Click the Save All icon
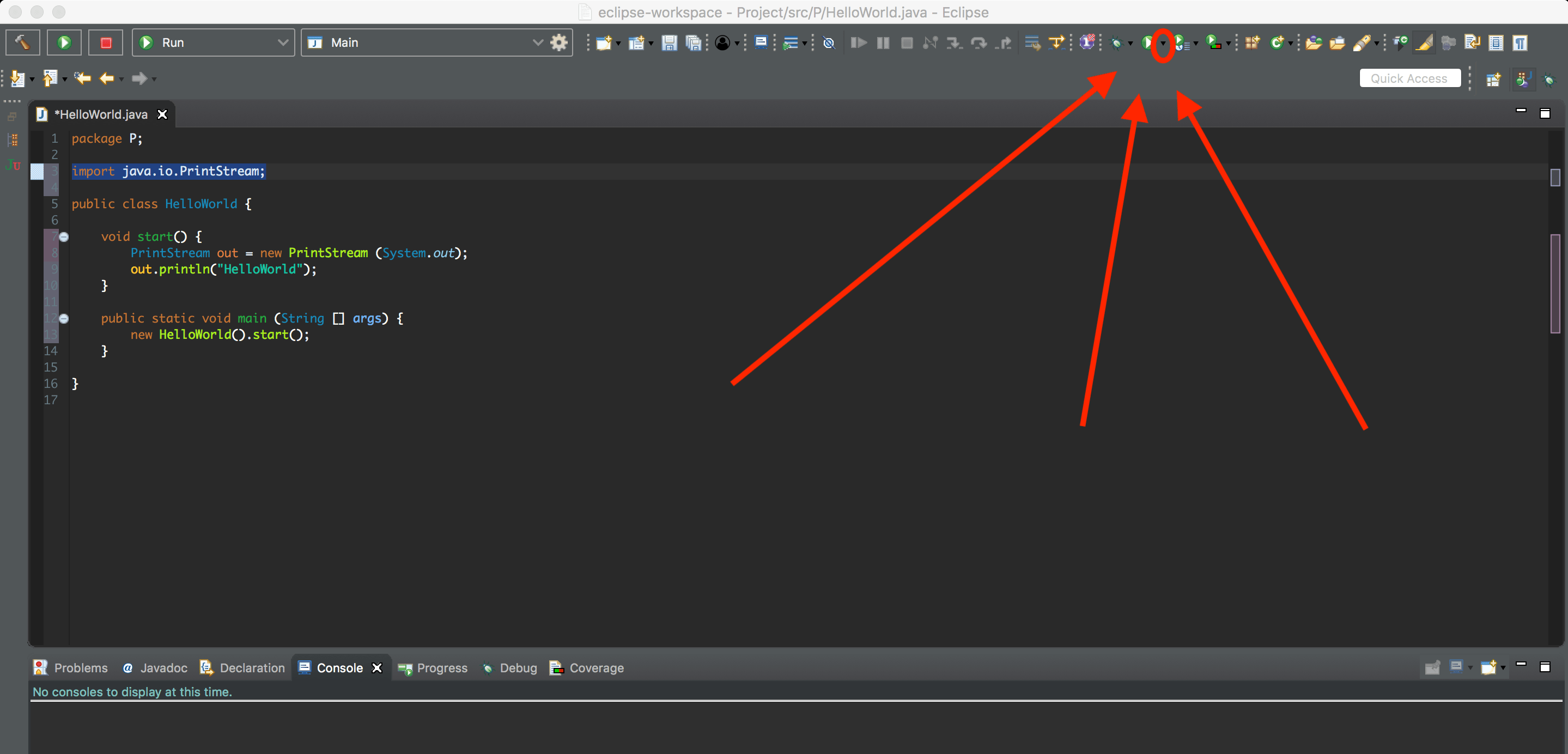Screen dimensions: 1568x754 point(694,42)
